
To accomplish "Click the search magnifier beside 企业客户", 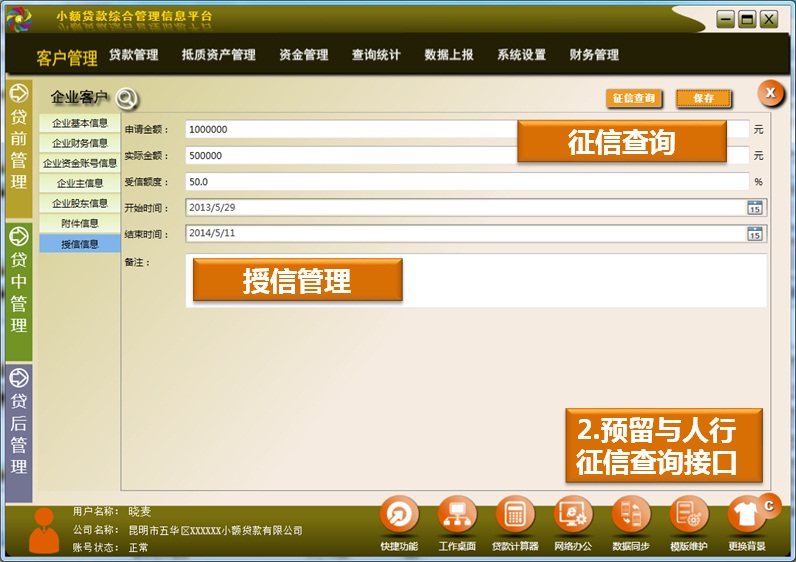I will click(126, 98).
